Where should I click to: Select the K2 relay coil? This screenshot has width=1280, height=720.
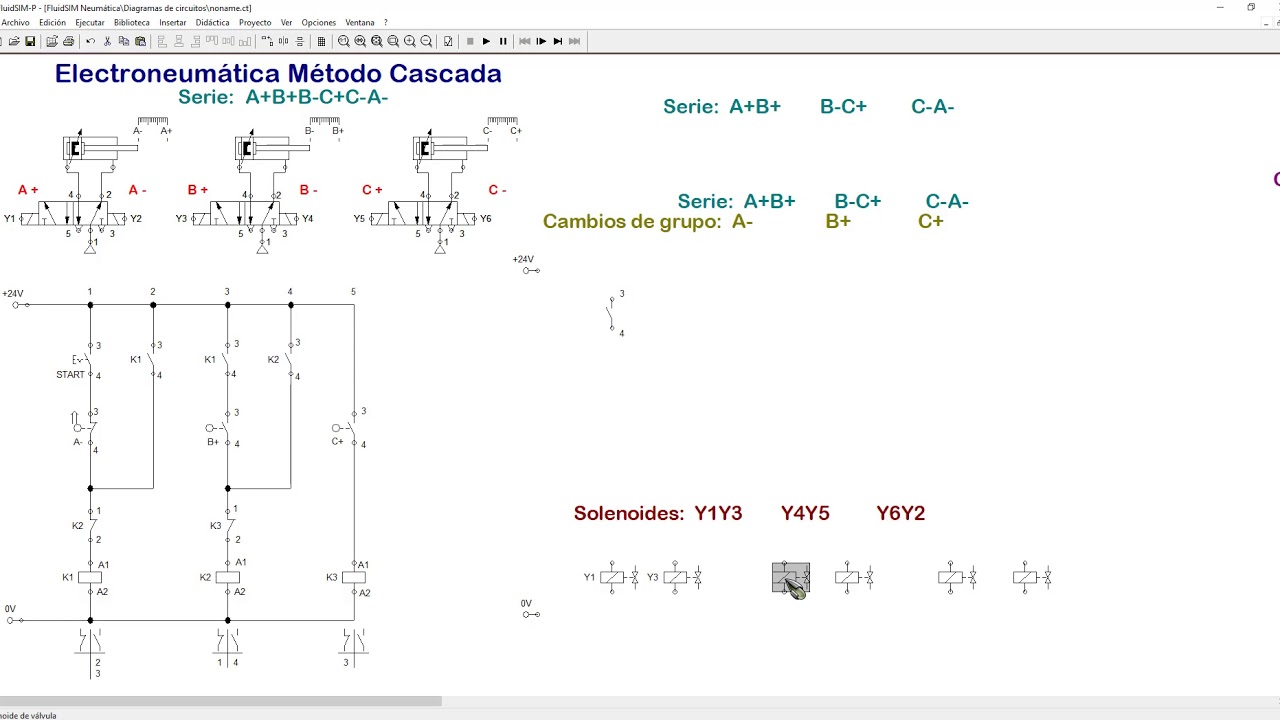click(x=228, y=577)
